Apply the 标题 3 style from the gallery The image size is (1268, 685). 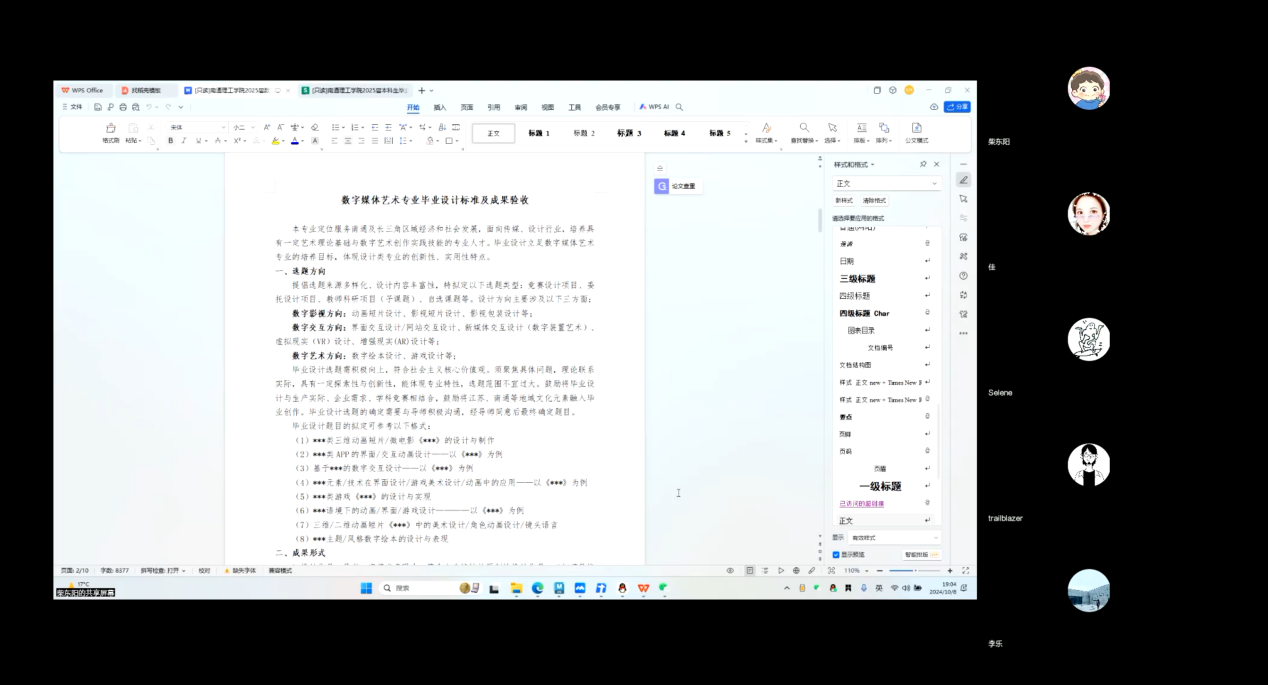click(x=629, y=133)
